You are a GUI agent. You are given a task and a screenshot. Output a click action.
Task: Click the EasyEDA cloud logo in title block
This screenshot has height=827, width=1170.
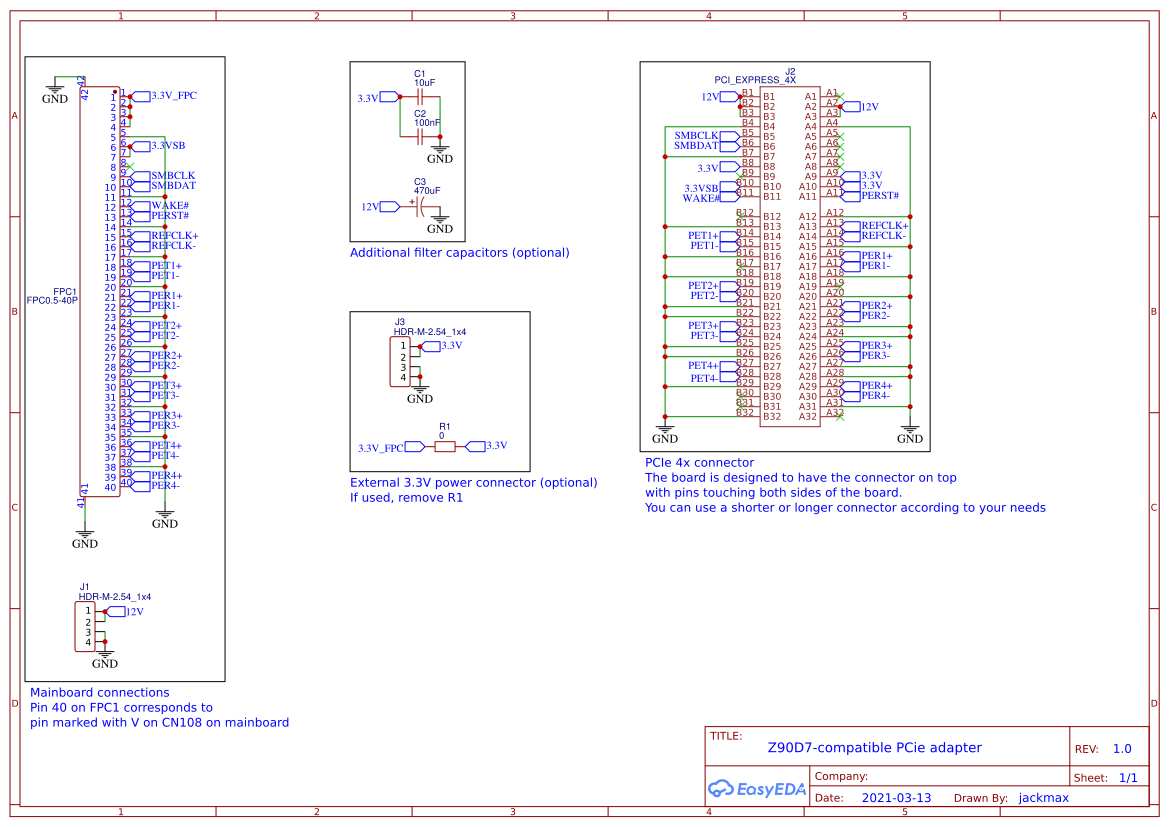click(x=721, y=789)
